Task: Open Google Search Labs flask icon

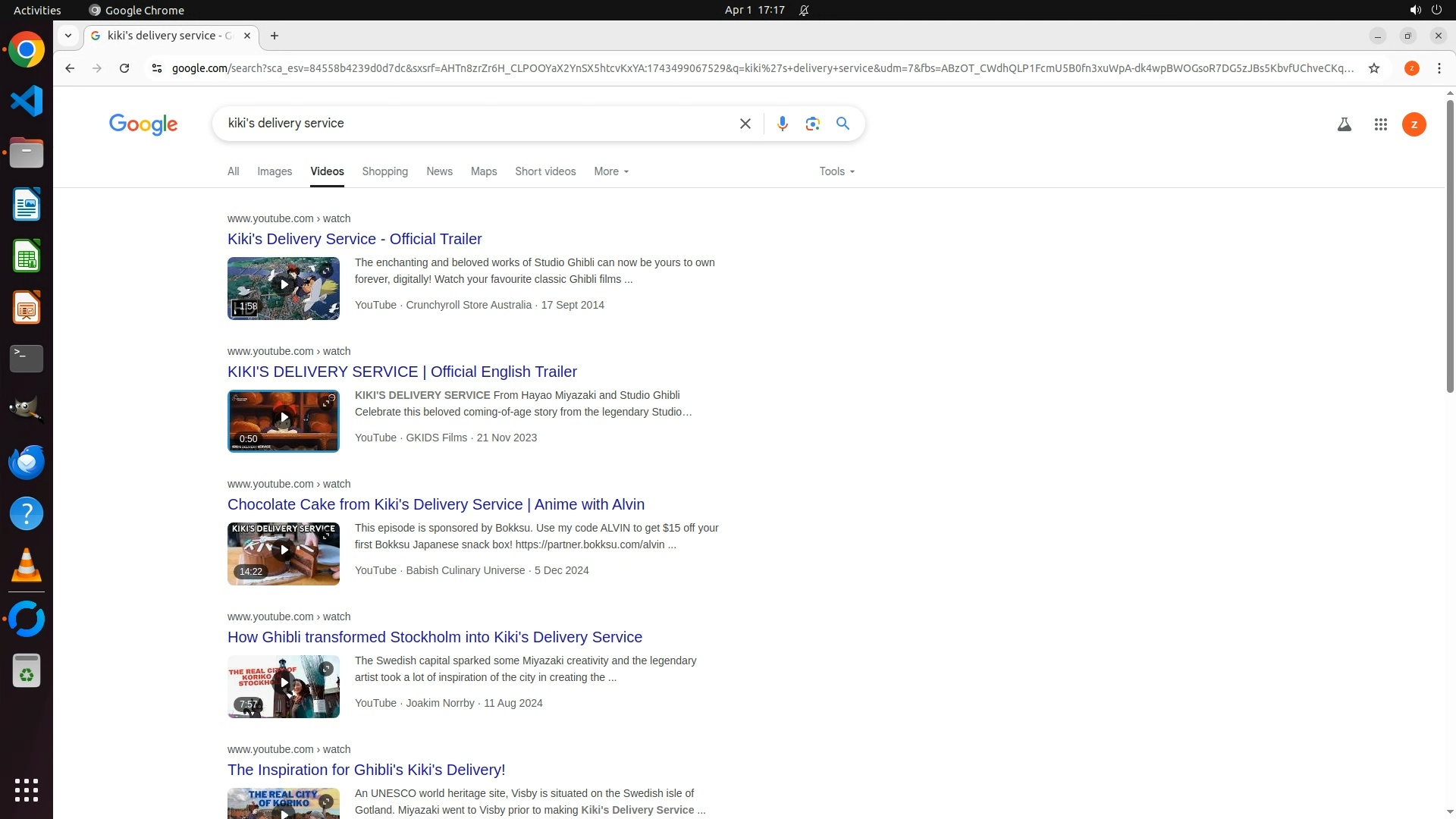Action: 1344,124
